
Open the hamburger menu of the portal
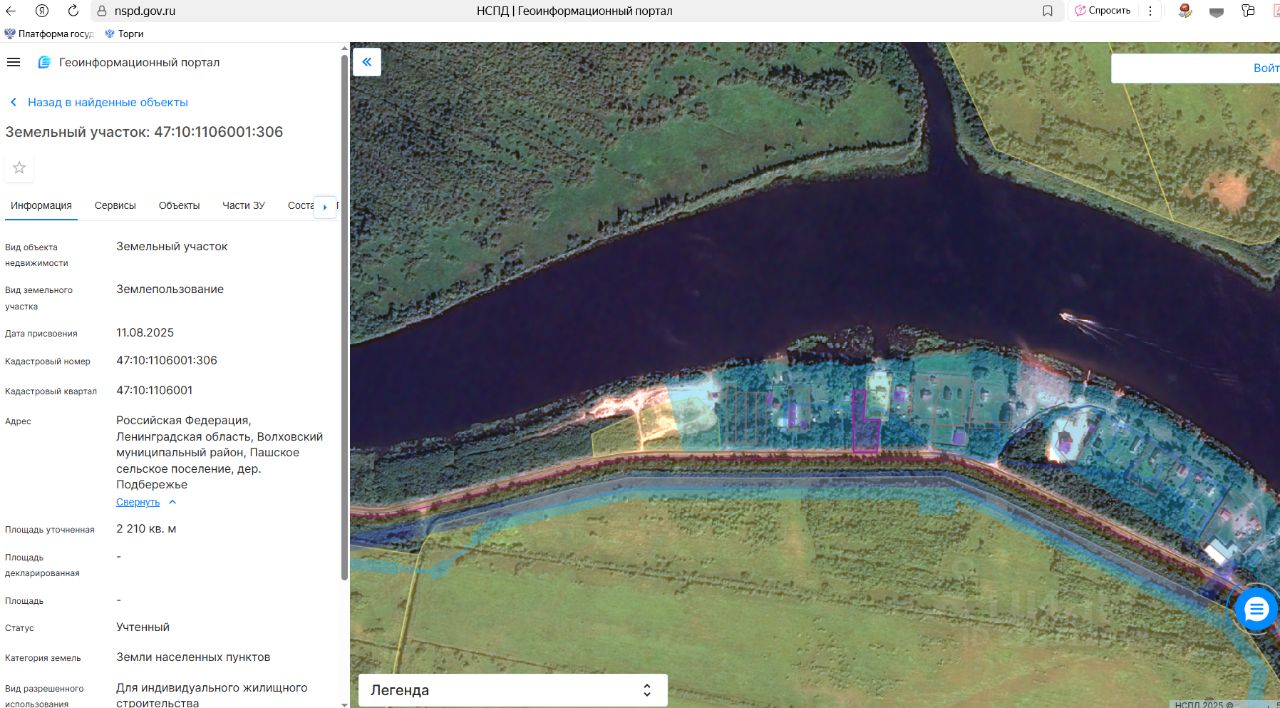click(13, 62)
